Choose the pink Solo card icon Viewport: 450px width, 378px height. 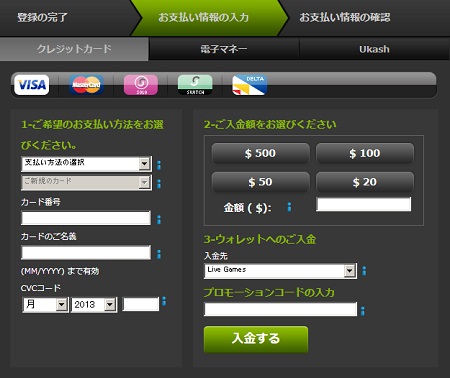click(141, 85)
